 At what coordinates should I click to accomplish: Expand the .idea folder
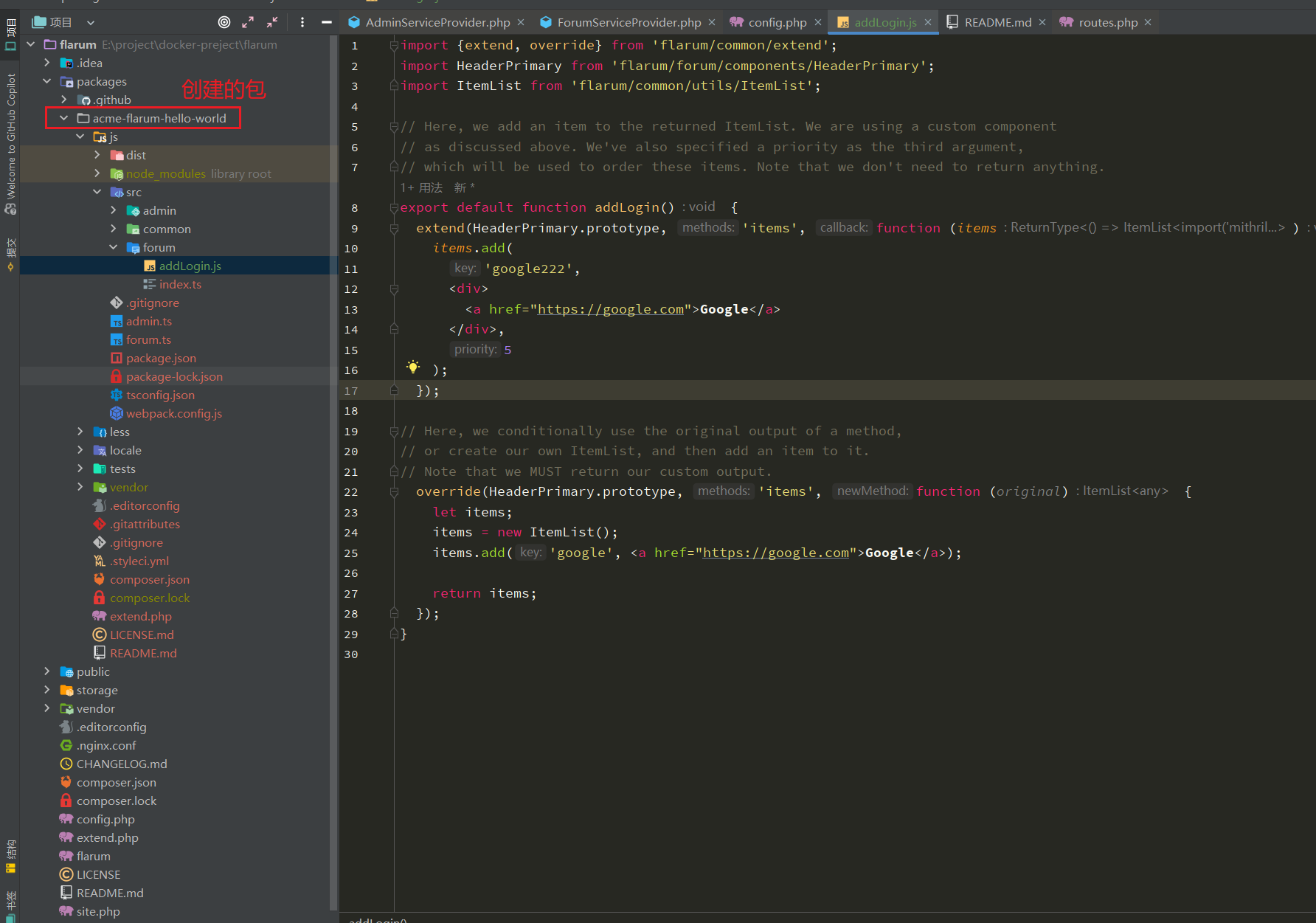click(47, 63)
